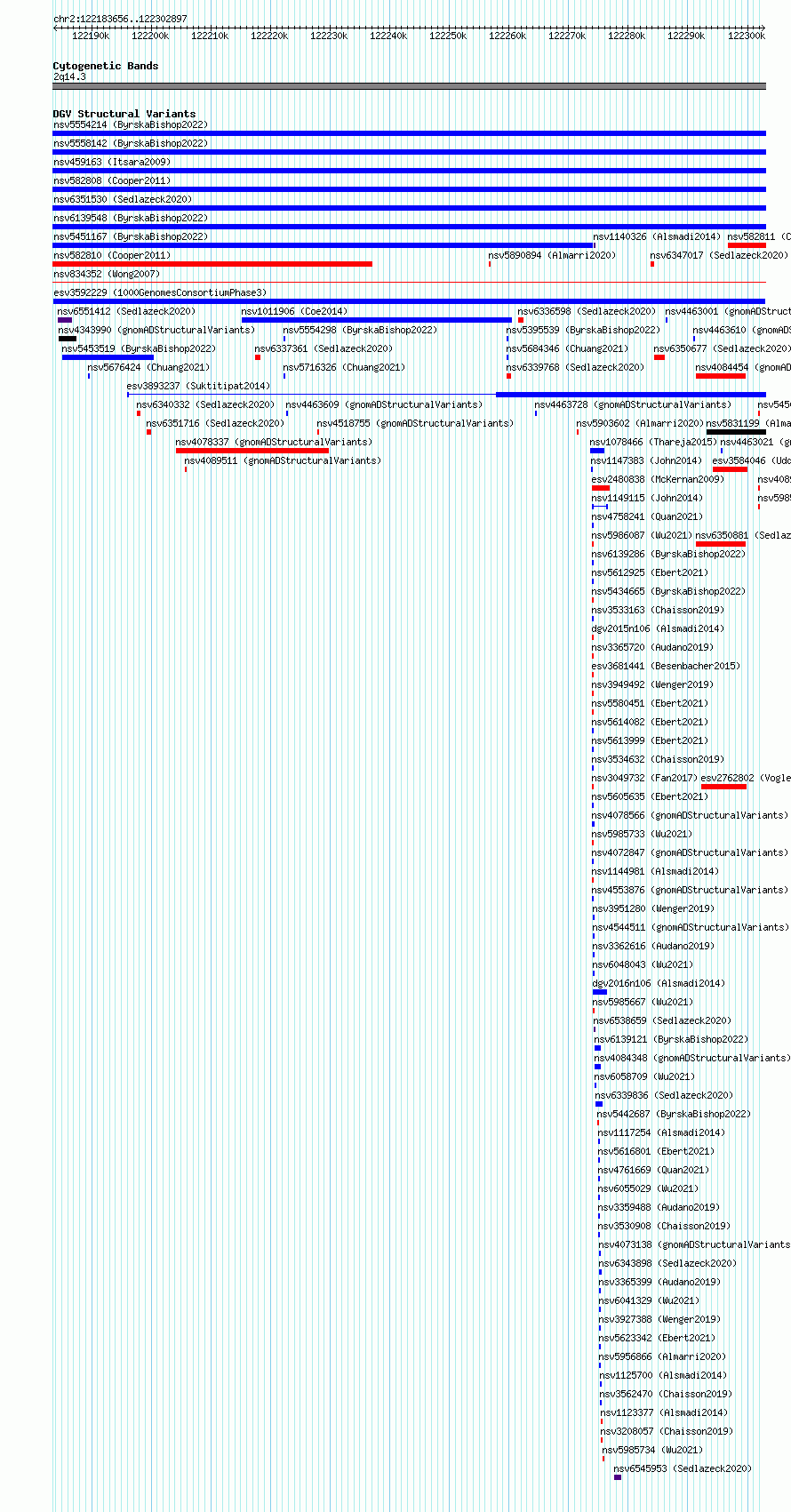Click the 2q14.3 cytogenetic band bar
Image resolution: width=791 pixels, height=1512 pixels.
[409, 86]
